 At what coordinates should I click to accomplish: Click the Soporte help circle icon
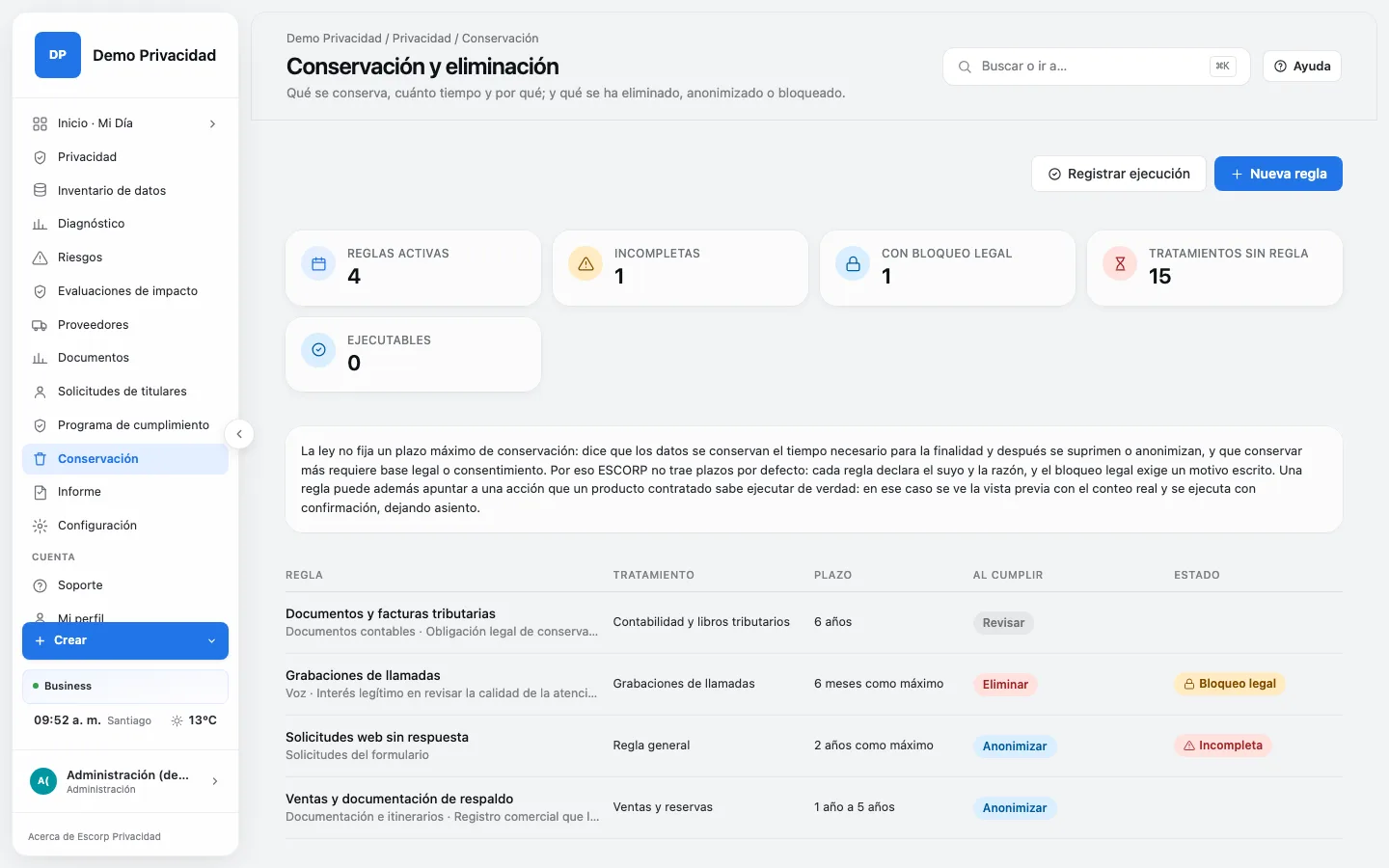point(40,585)
